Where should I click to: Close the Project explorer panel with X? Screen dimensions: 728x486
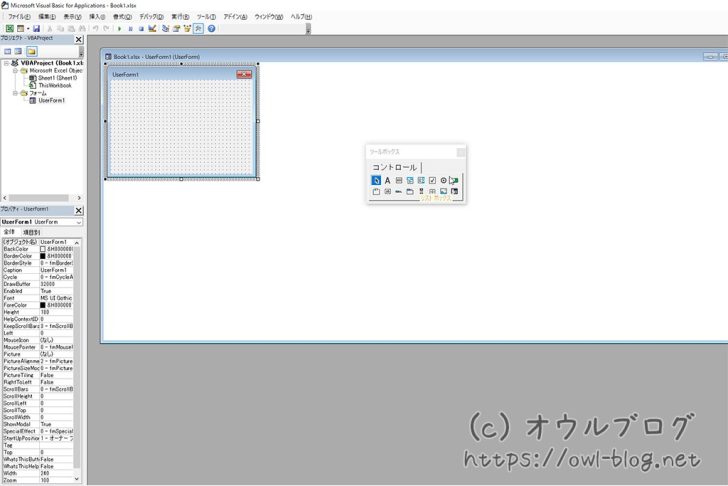click(79, 40)
